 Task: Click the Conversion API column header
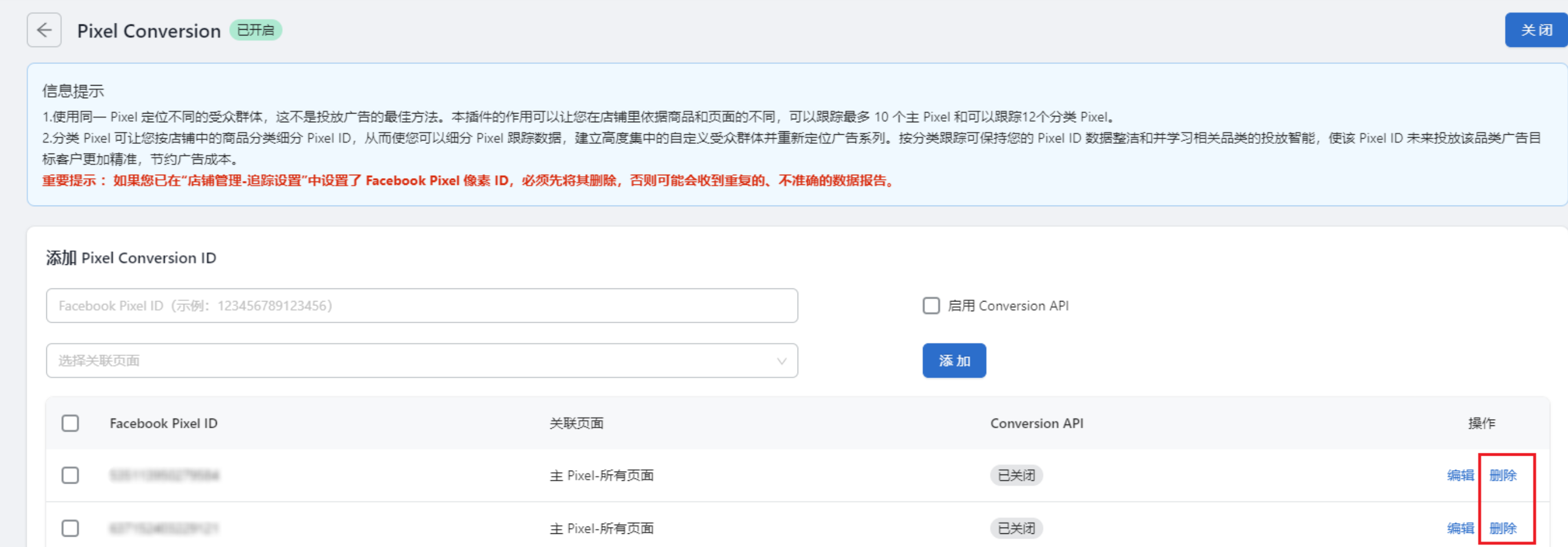click(1036, 424)
